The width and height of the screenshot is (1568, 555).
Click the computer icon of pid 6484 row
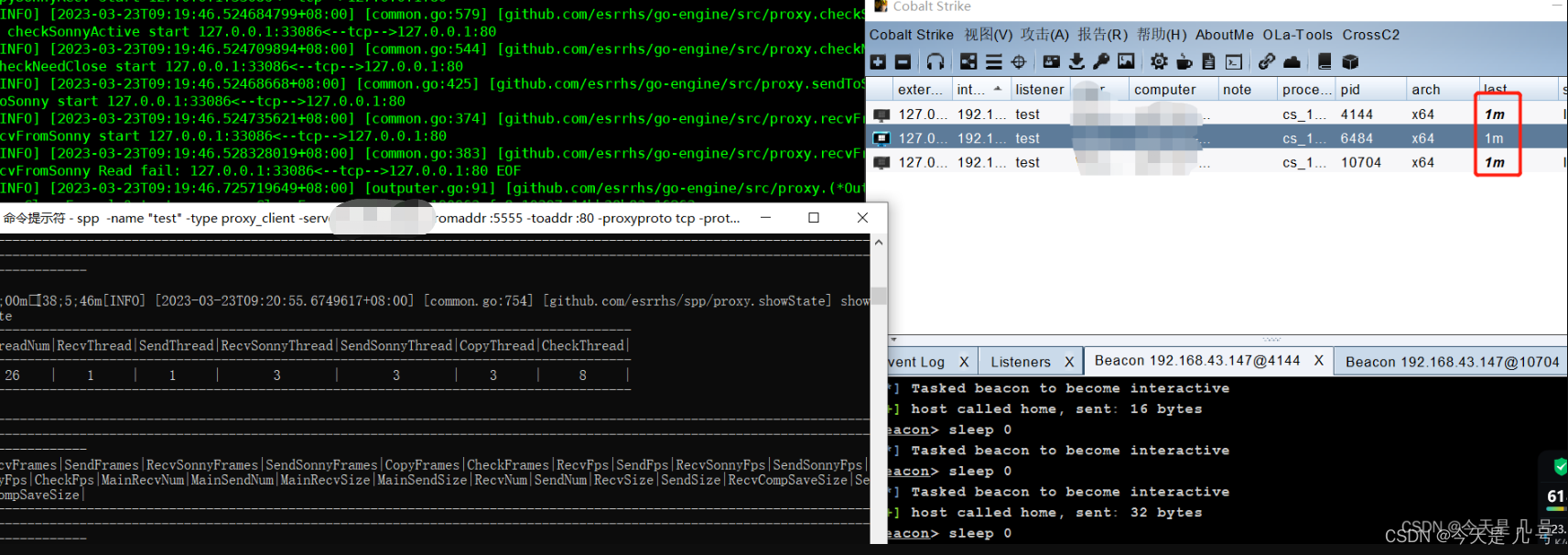click(x=881, y=138)
